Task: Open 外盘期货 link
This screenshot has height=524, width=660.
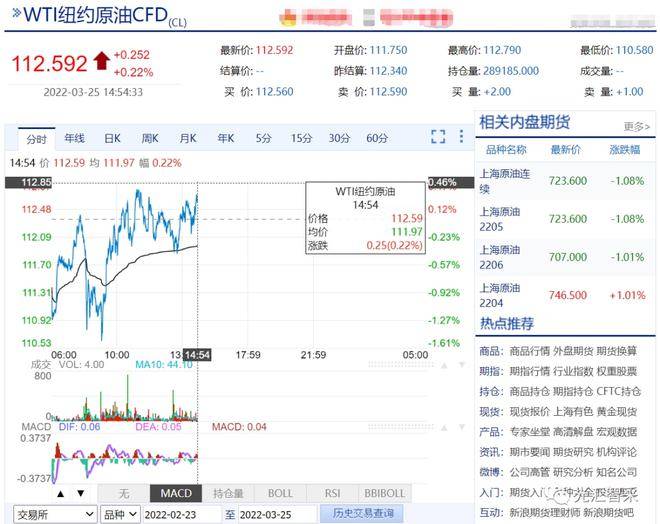Action: pyautogui.click(x=573, y=351)
